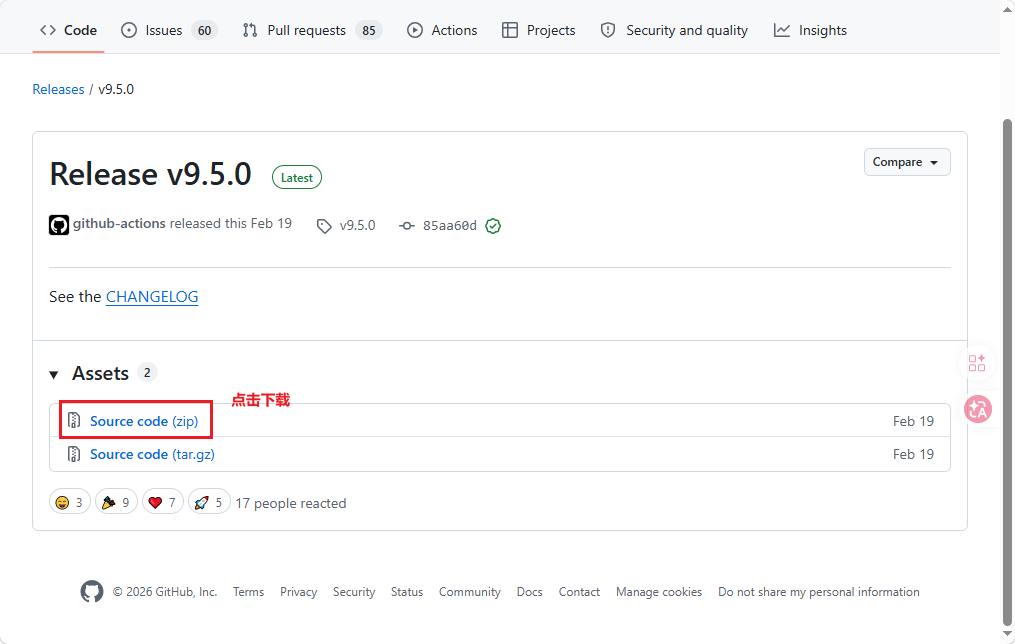React with the party popper emoji

116,502
